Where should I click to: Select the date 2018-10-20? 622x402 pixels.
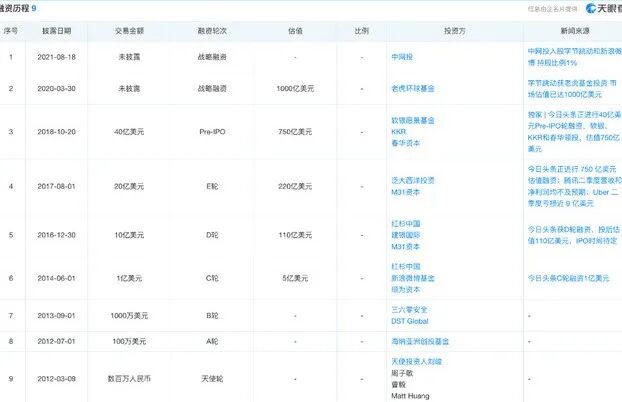[x=56, y=132]
